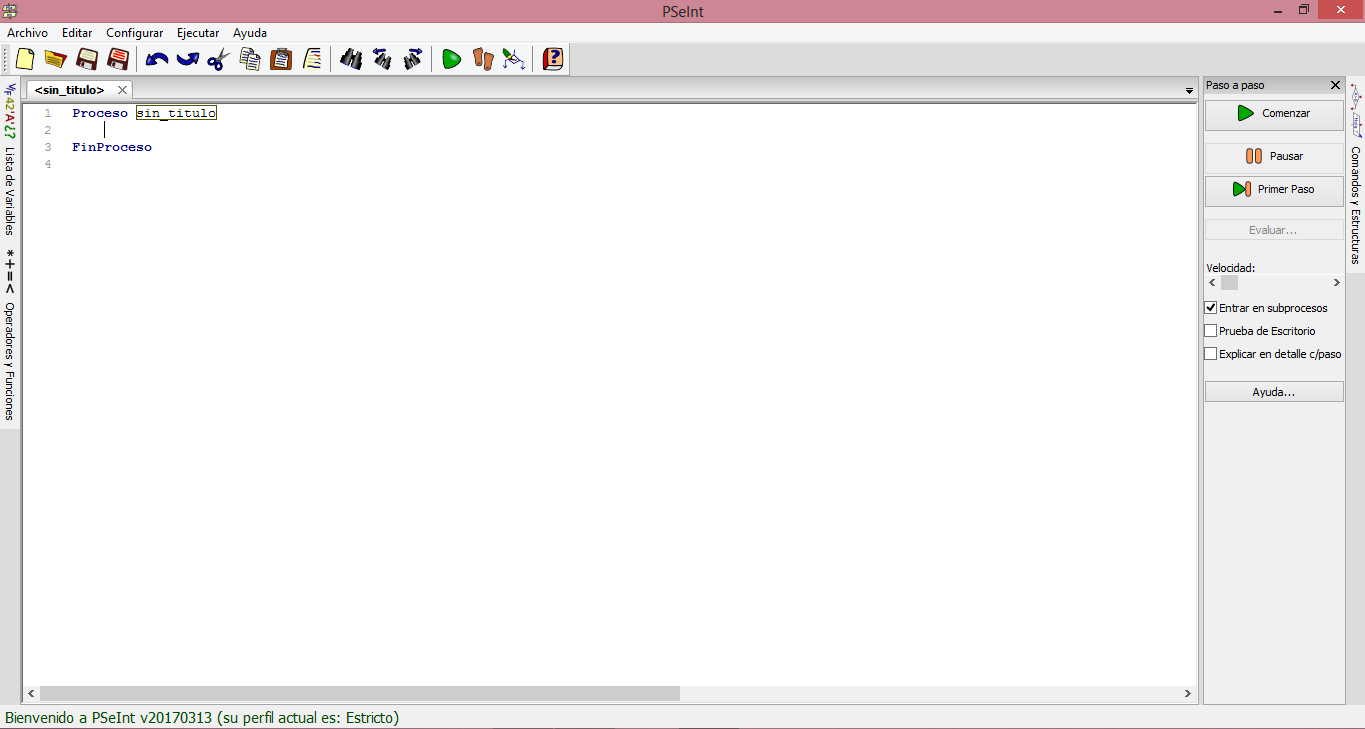Save with the dark floppy disk icon
Viewport: 1365px width, 729px height.
point(87,59)
